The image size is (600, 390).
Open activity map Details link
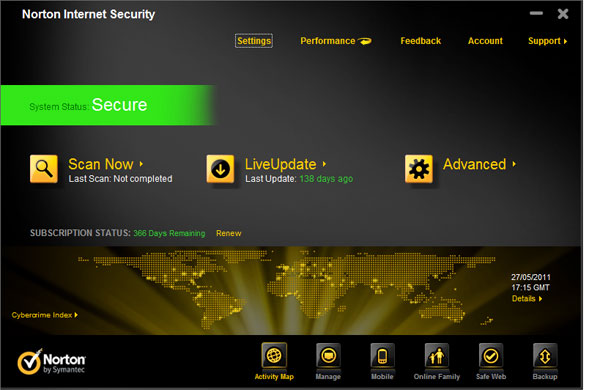(527, 299)
